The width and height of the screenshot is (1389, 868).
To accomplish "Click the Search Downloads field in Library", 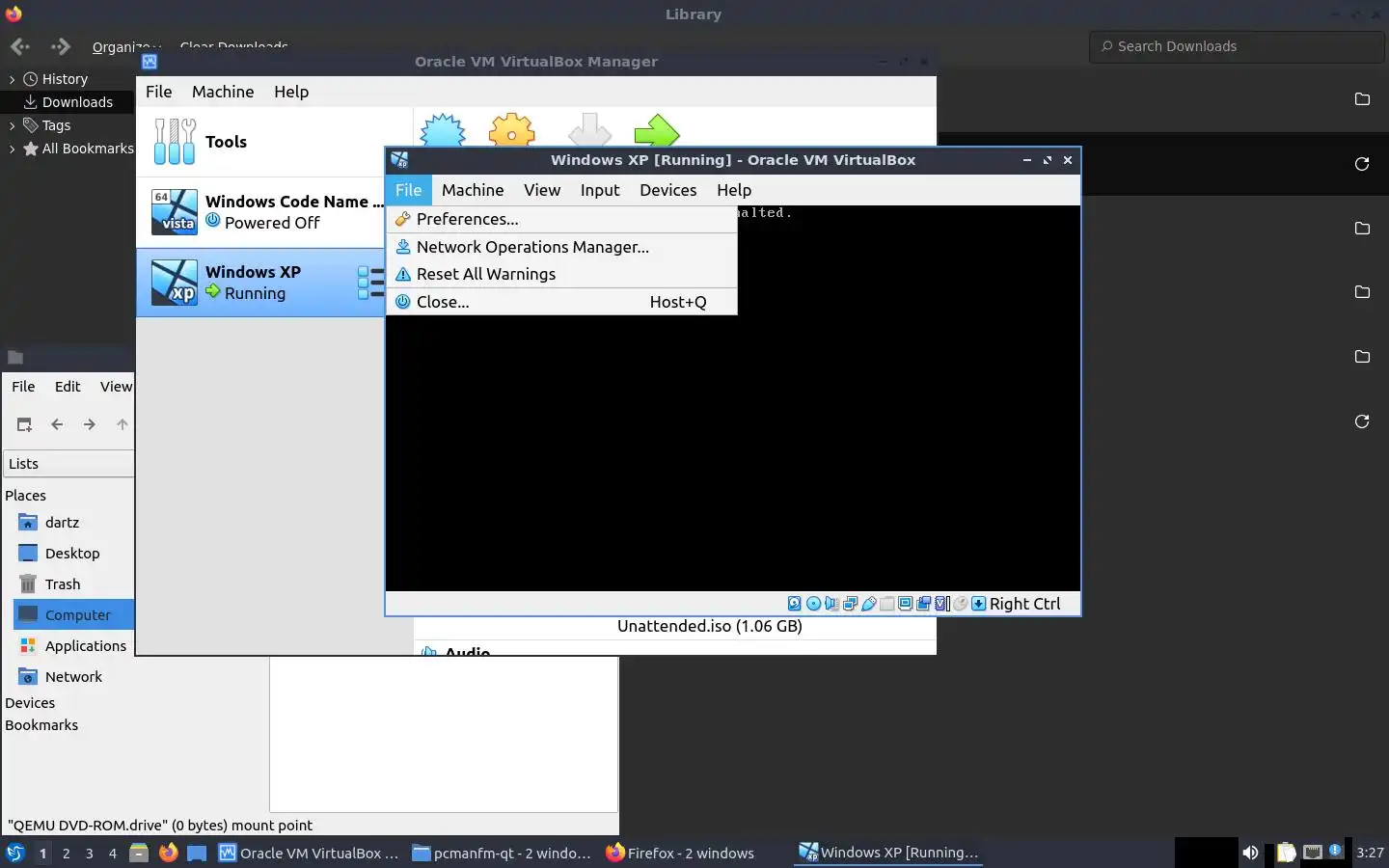I will (x=1239, y=46).
